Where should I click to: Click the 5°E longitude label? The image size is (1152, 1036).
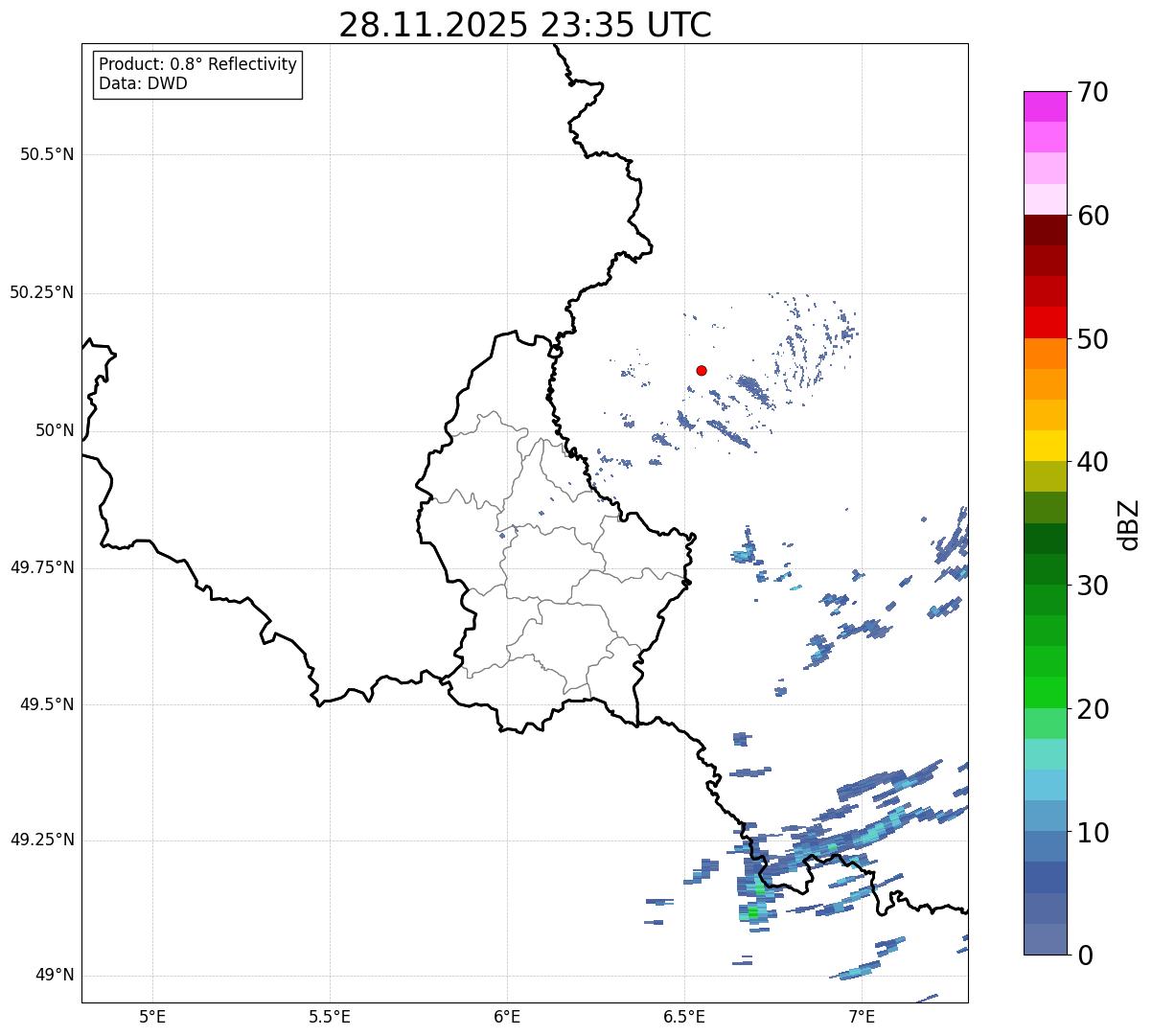(152, 1016)
